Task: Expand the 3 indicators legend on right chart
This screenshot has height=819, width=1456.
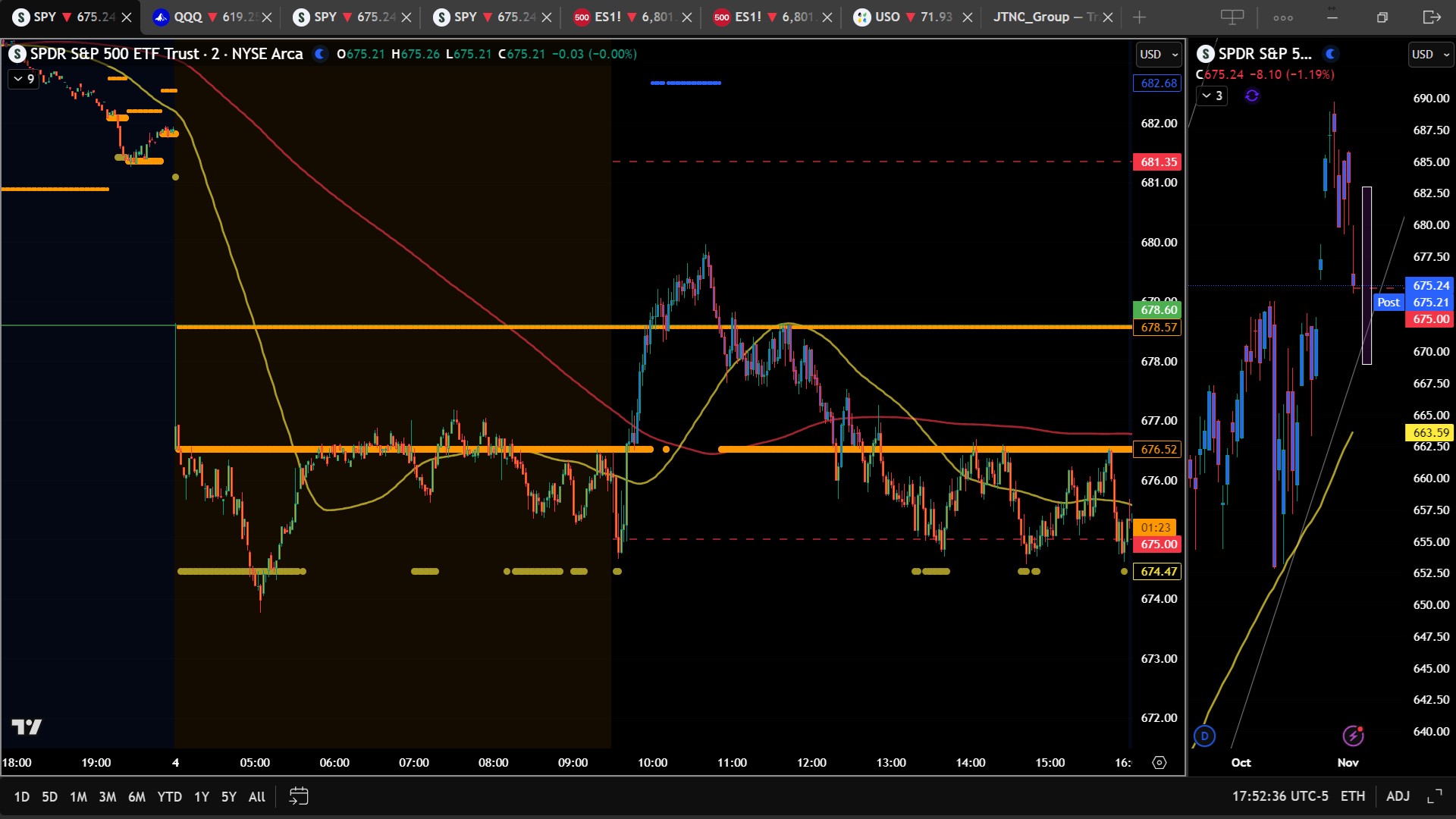Action: 1212,96
